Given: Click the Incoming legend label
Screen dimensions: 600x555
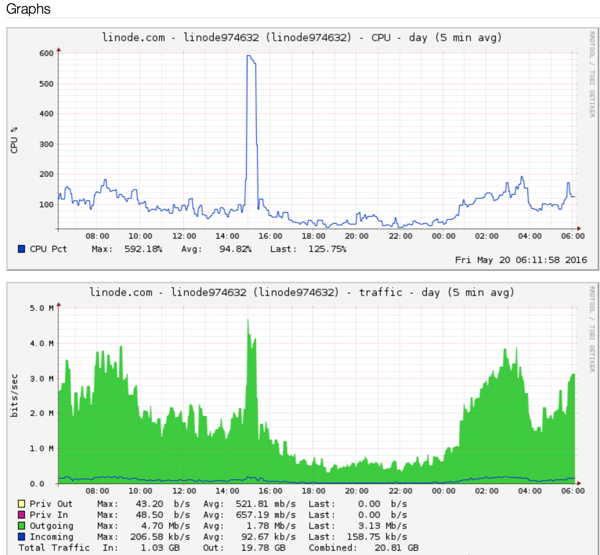Looking at the screenshot, I should click(51, 537).
